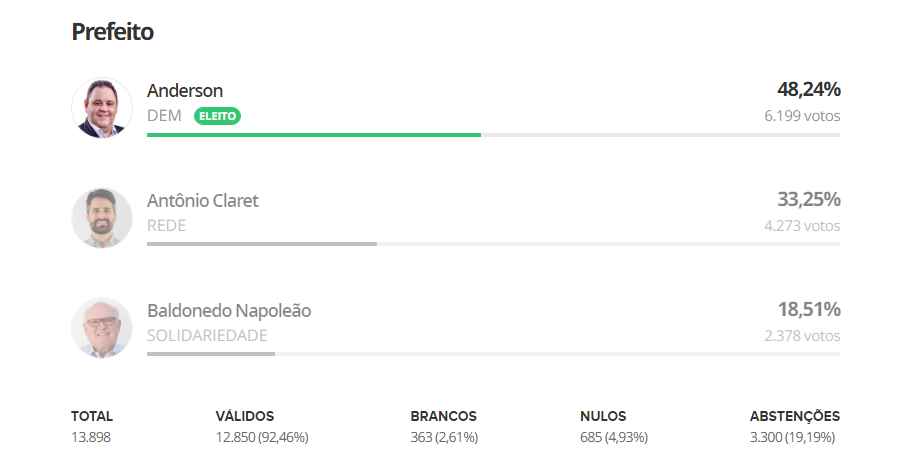Click the TOTAL votes statistic

pyautogui.click(x=92, y=426)
